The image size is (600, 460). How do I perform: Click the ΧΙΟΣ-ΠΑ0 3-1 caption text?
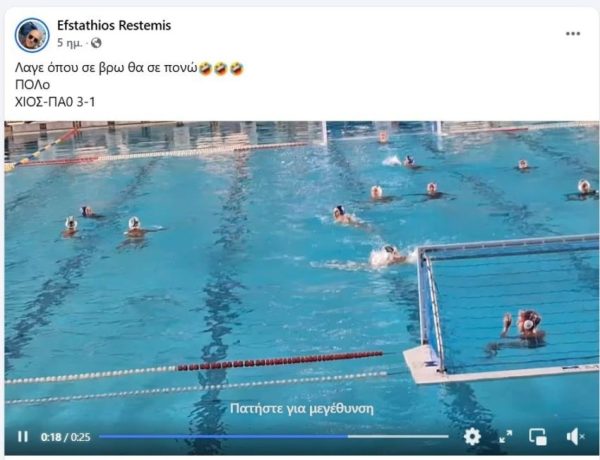point(55,102)
